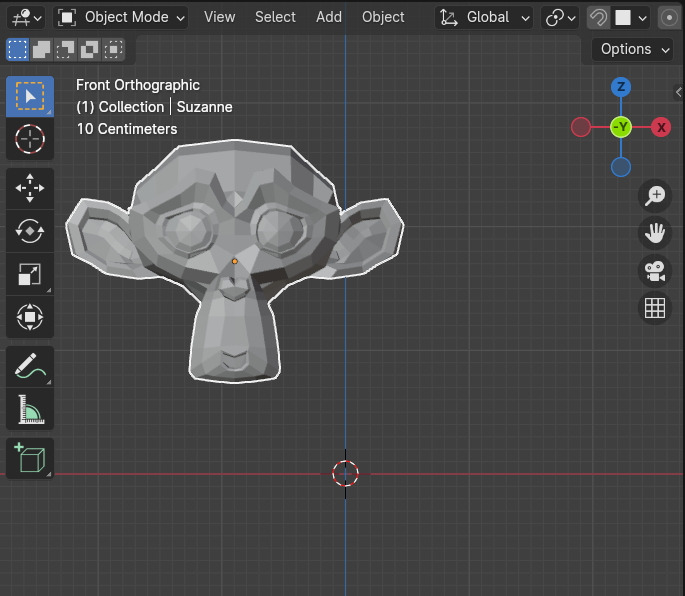Image resolution: width=685 pixels, height=596 pixels.
Task: Click the pan view hand button
Action: (x=655, y=233)
